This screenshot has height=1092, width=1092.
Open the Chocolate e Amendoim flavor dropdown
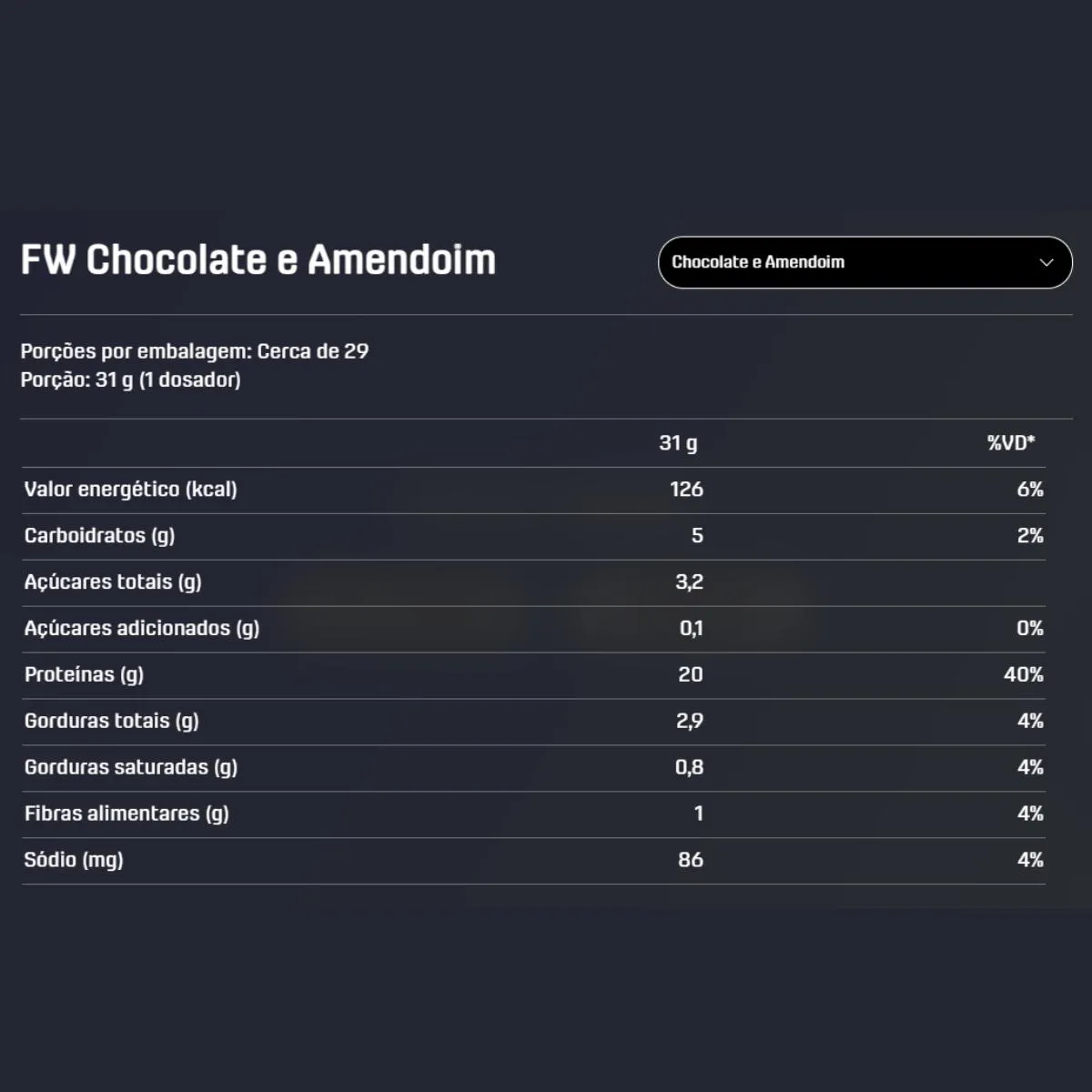click(x=864, y=262)
